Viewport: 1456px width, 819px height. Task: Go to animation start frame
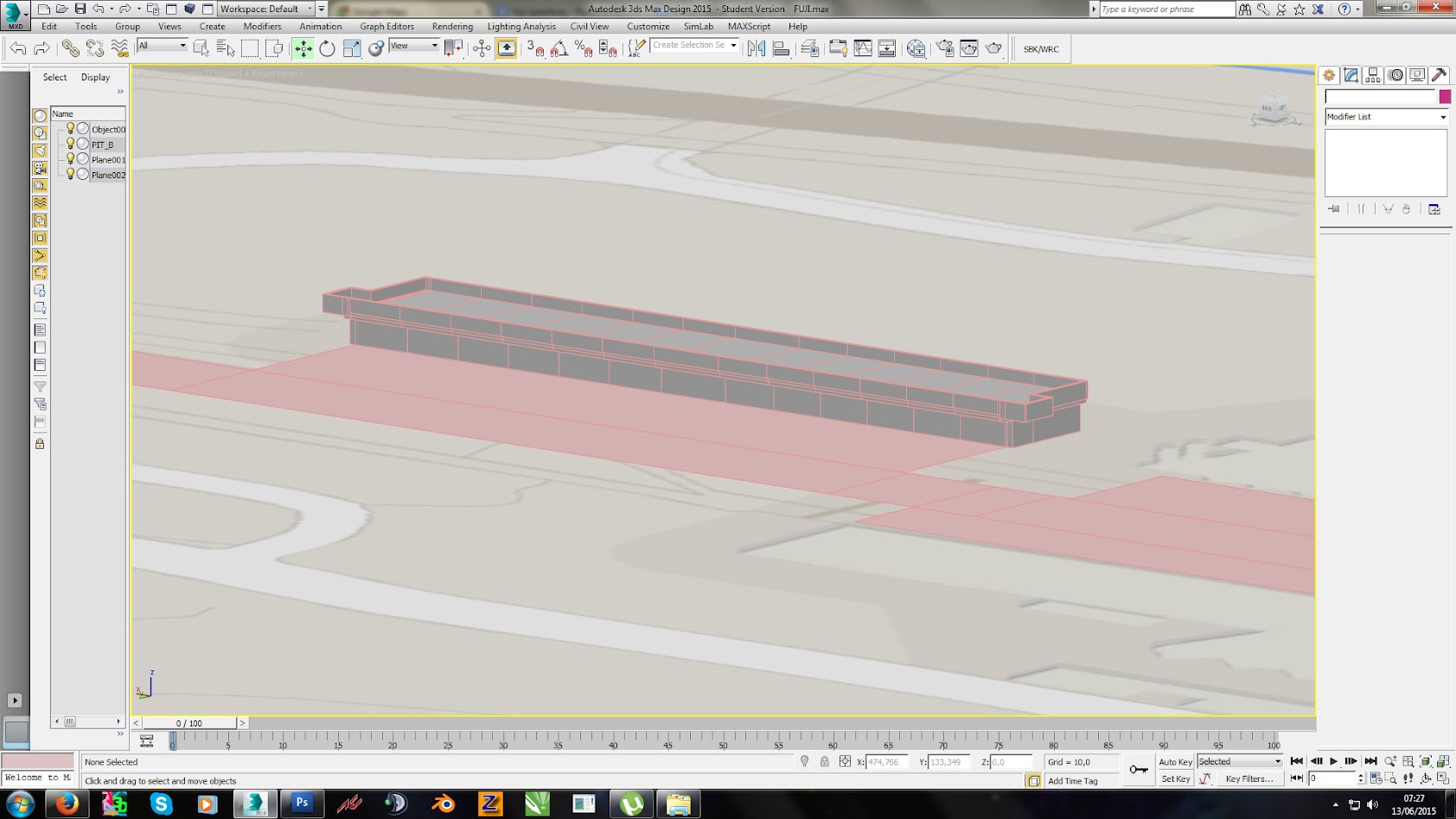pos(1296,762)
